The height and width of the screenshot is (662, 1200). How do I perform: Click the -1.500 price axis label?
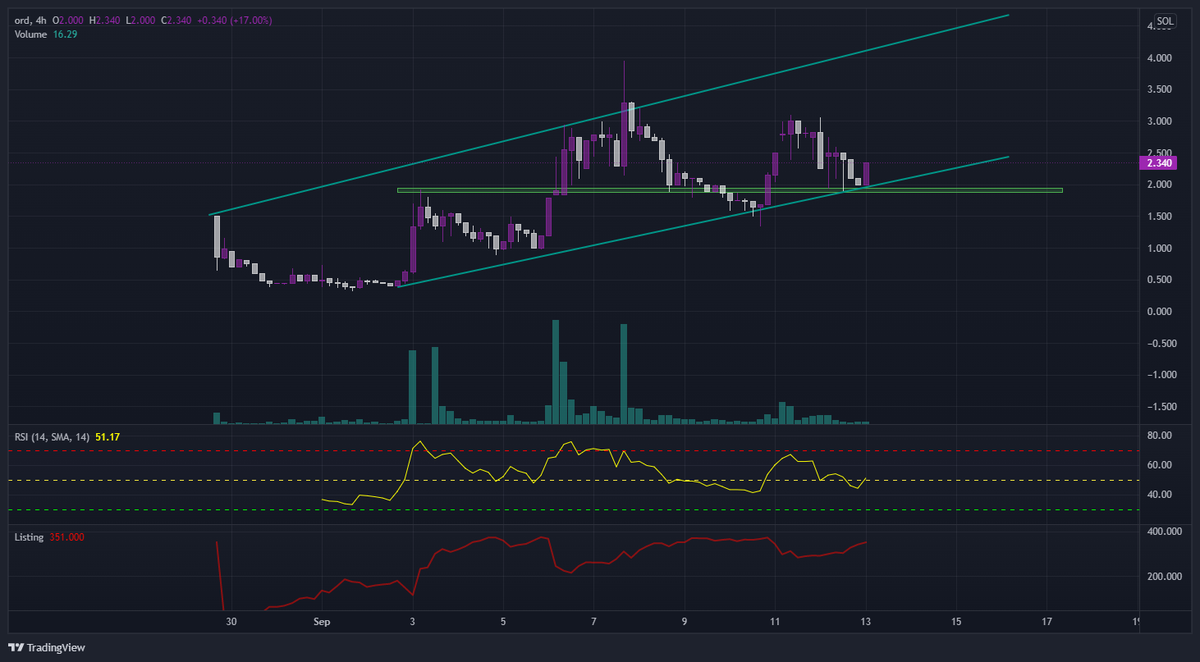click(1160, 406)
